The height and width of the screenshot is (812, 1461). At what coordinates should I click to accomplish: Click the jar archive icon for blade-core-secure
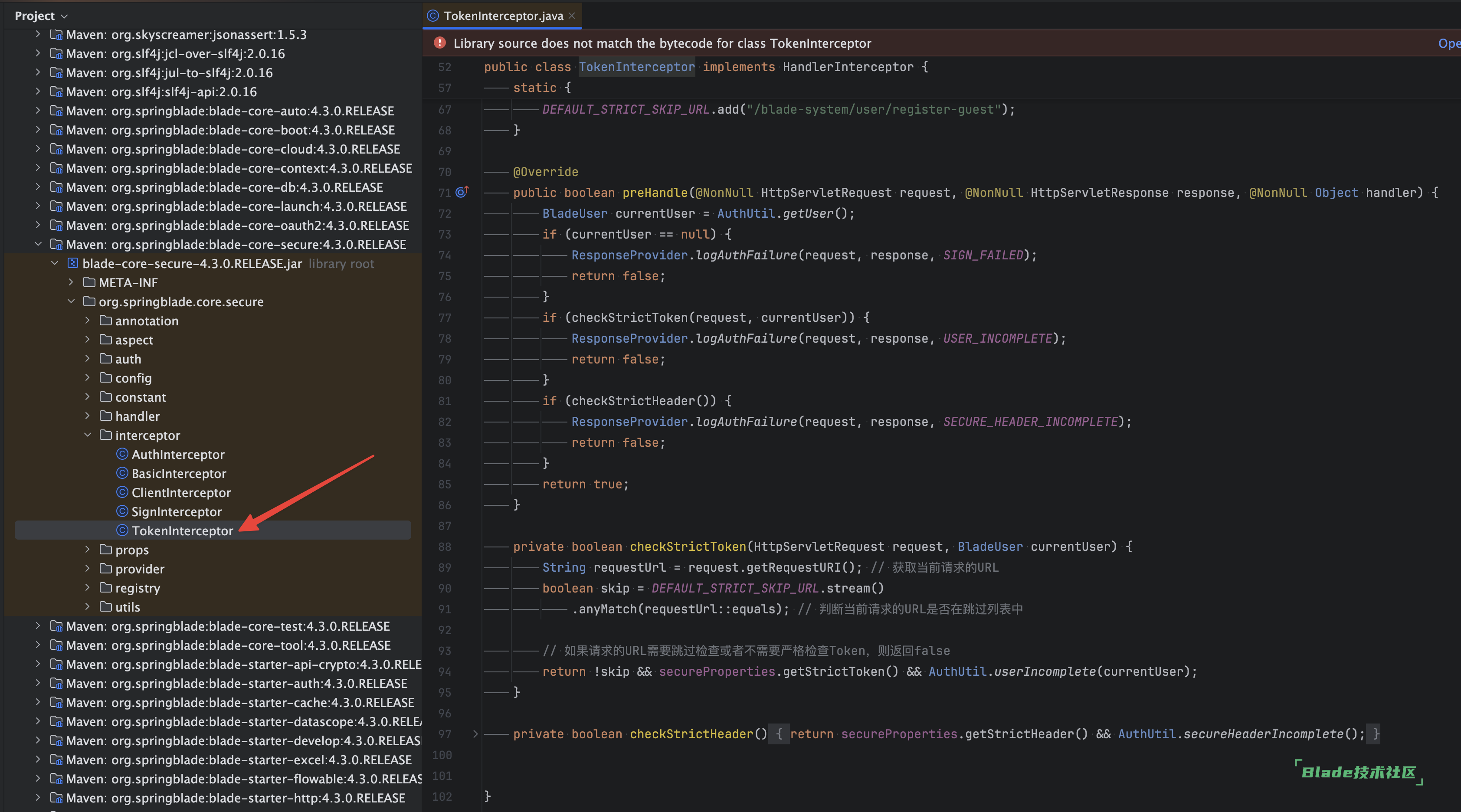coord(72,264)
